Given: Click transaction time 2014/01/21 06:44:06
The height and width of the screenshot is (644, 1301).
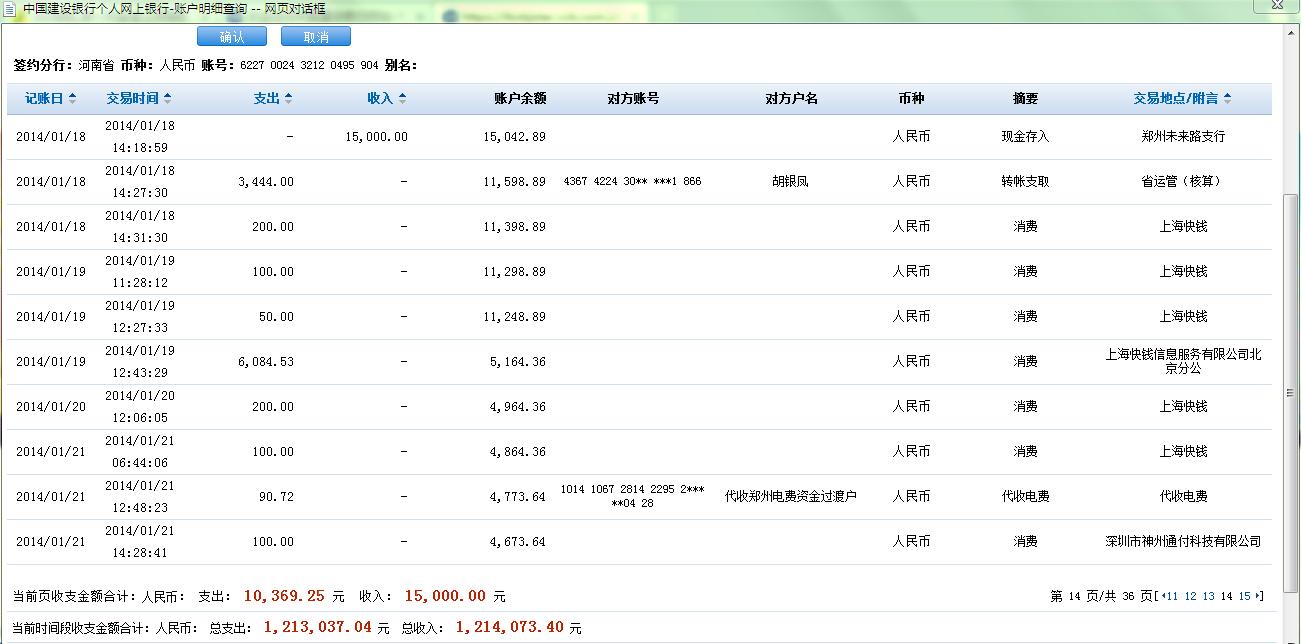Looking at the screenshot, I should click(140, 452).
